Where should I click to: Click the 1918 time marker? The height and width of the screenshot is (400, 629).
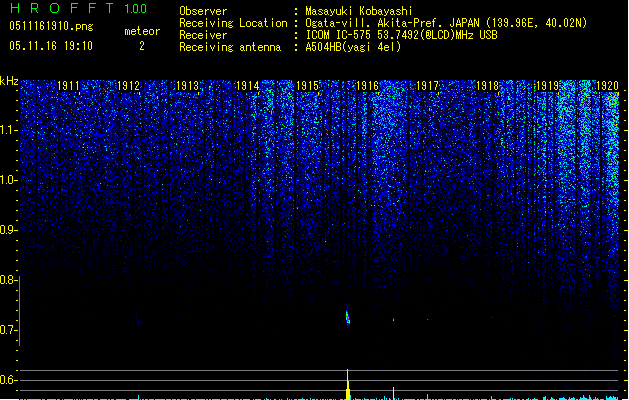[x=487, y=86]
